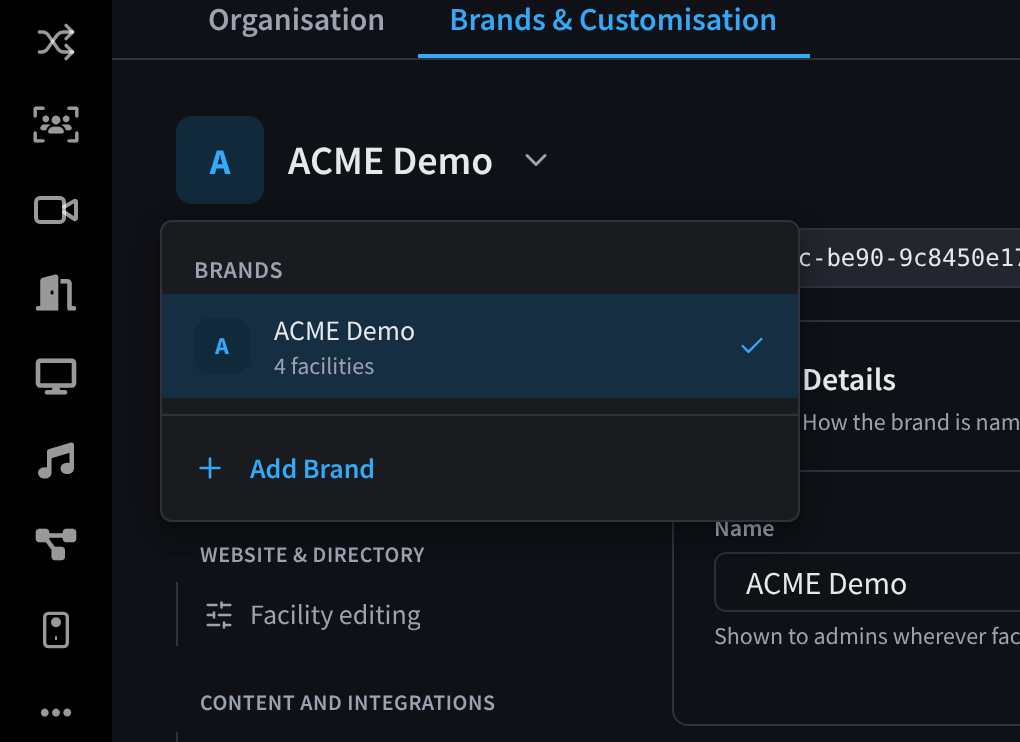Viewport: 1020px width, 742px height.
Task: Open the monitor screens sidebar icon
Action: point(56,377)
